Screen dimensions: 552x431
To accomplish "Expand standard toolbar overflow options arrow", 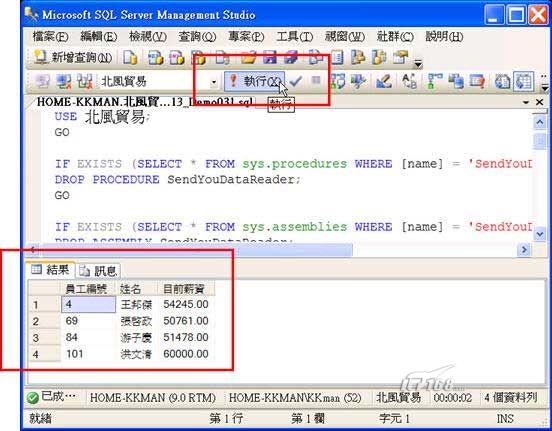I will (418, 64).
